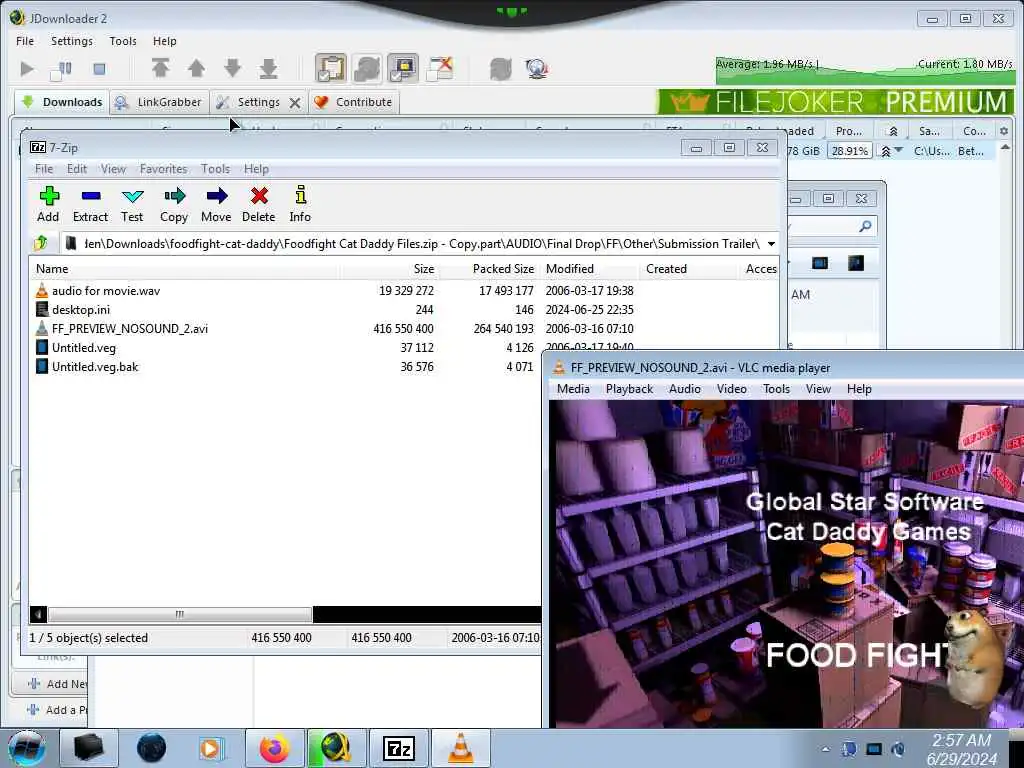Close the JDownloader Settings tab
This screenshot has width=1024, height=768.
coord(295,103)
